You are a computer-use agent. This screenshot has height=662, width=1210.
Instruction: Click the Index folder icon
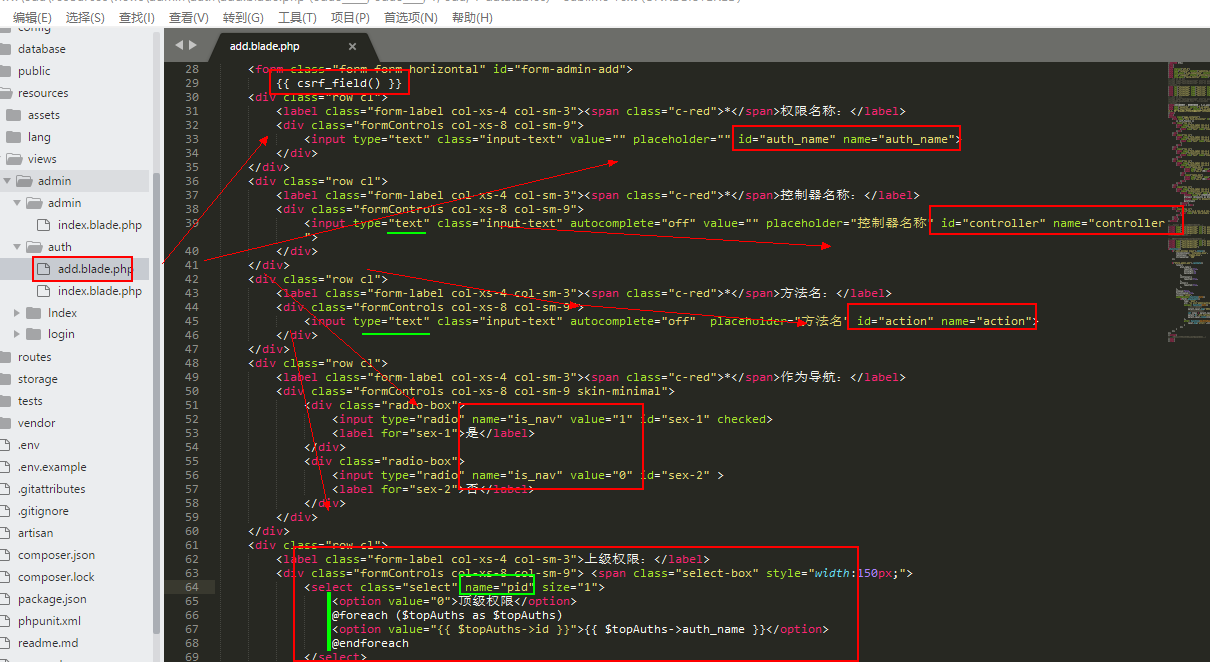click(33, 313)
